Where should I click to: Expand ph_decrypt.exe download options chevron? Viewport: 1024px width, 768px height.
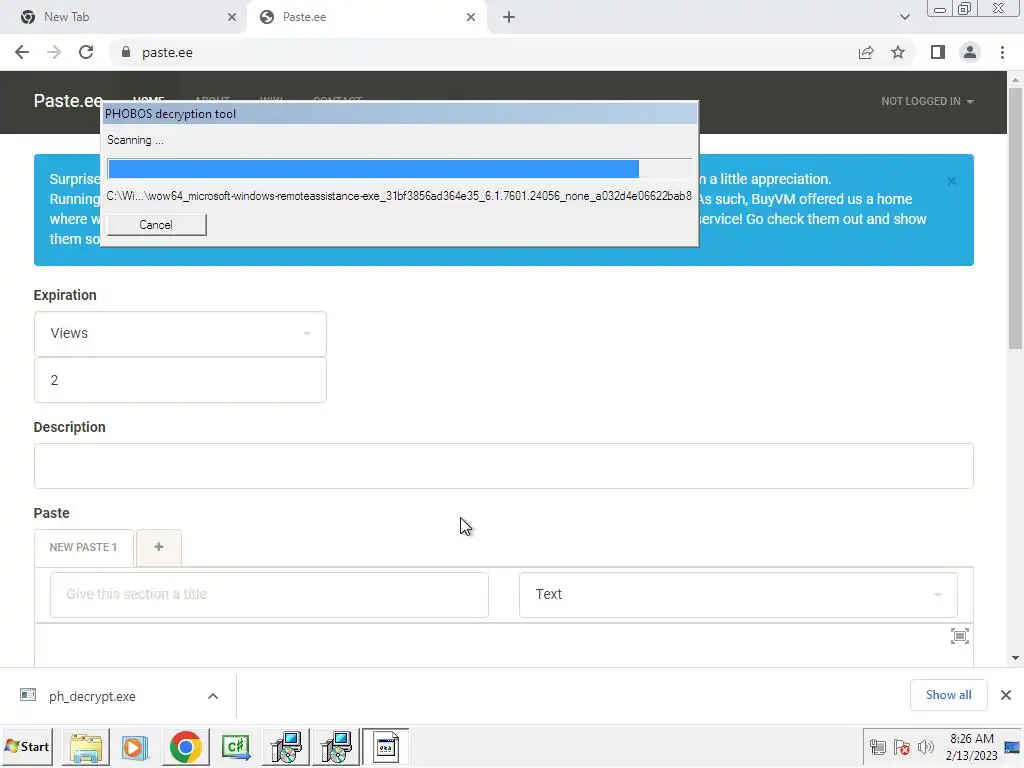[x=213, y=696]
